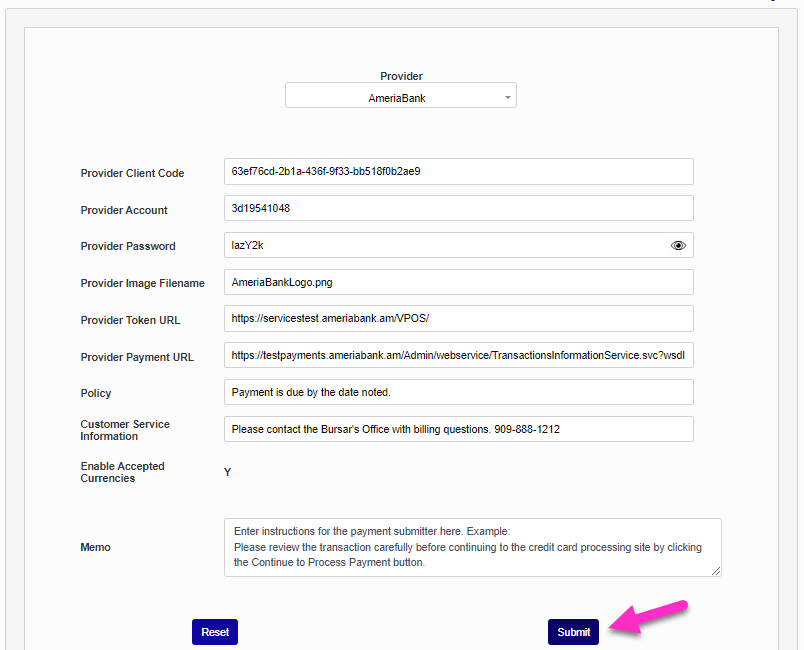This screenshot has height=650, width=804.
Task: Click the Memo label
Action: [95, 547]
